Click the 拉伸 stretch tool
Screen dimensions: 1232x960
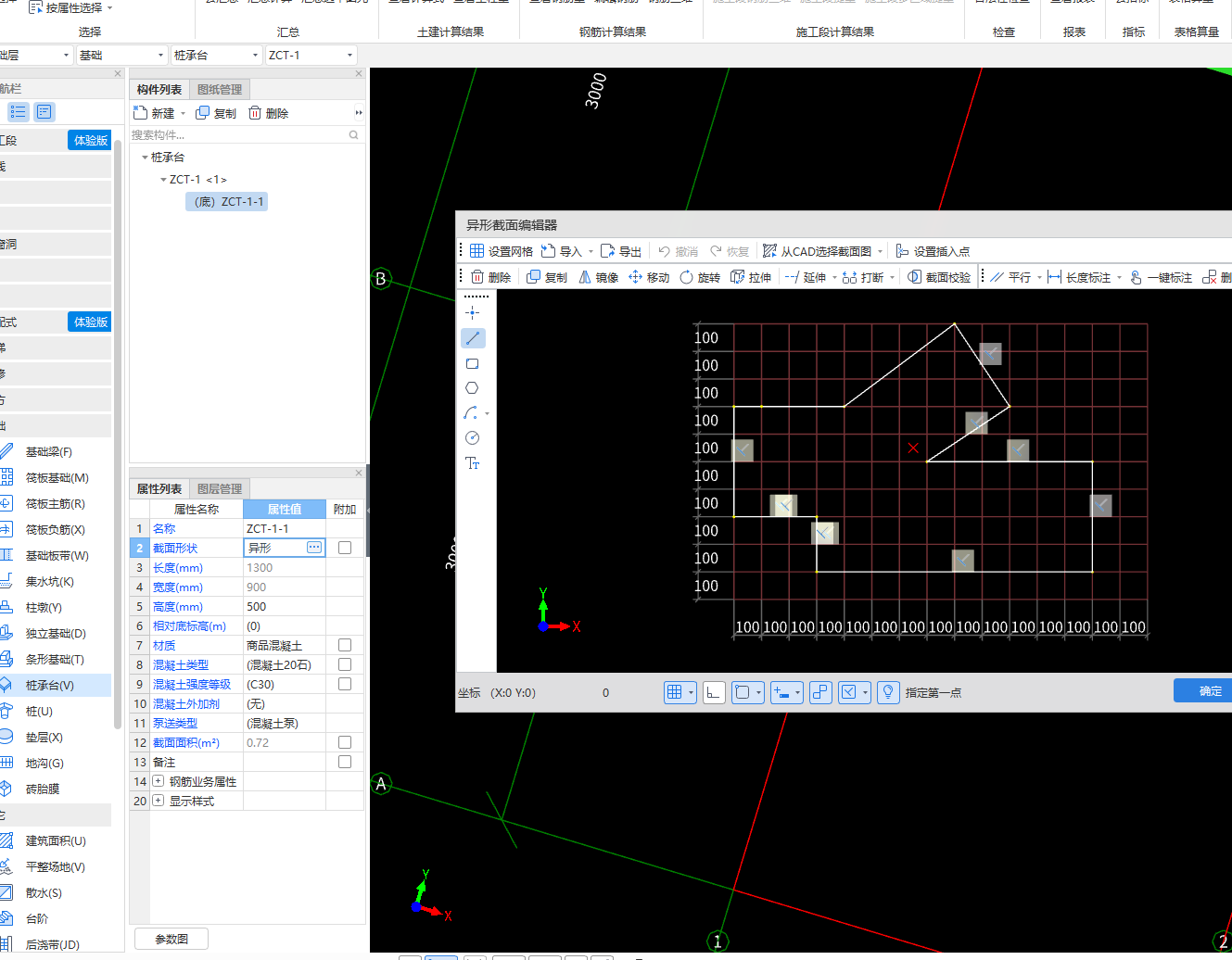pyautogui.click(x=751, y=277)
